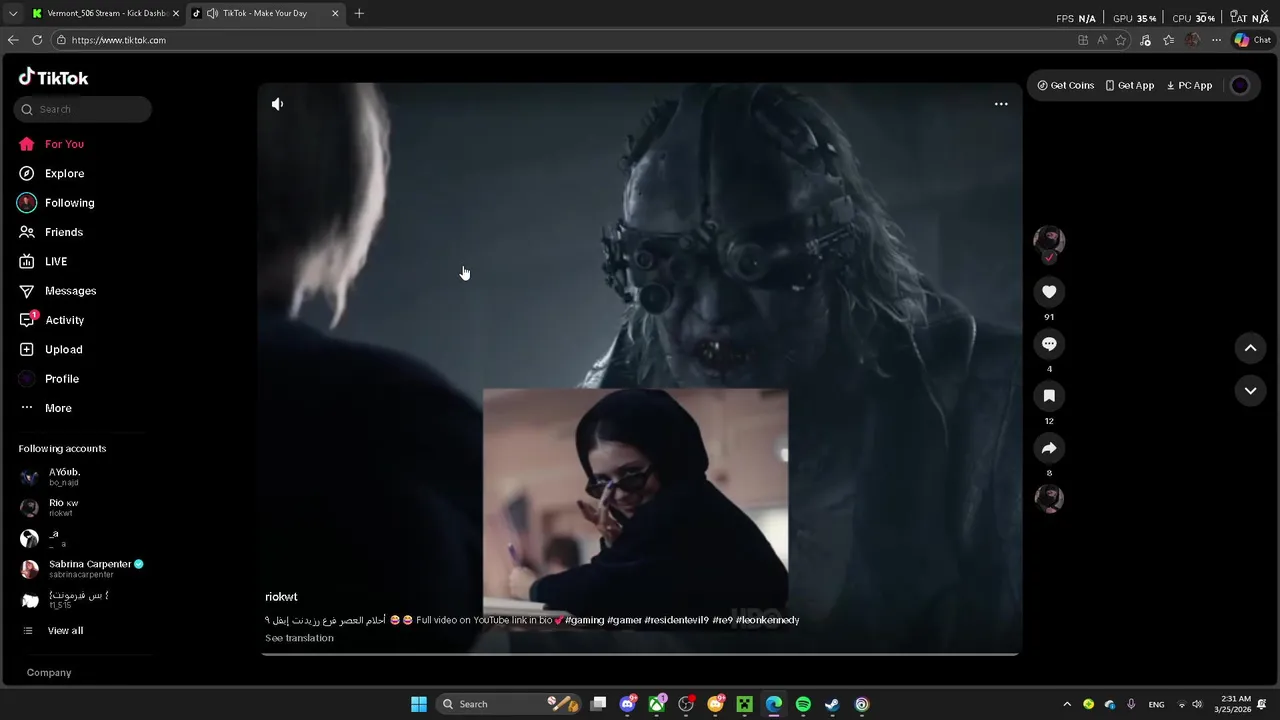Screen dimensions: 1280x720
Task: Open the browser Settings and more menu
Action: point(1216,40)
